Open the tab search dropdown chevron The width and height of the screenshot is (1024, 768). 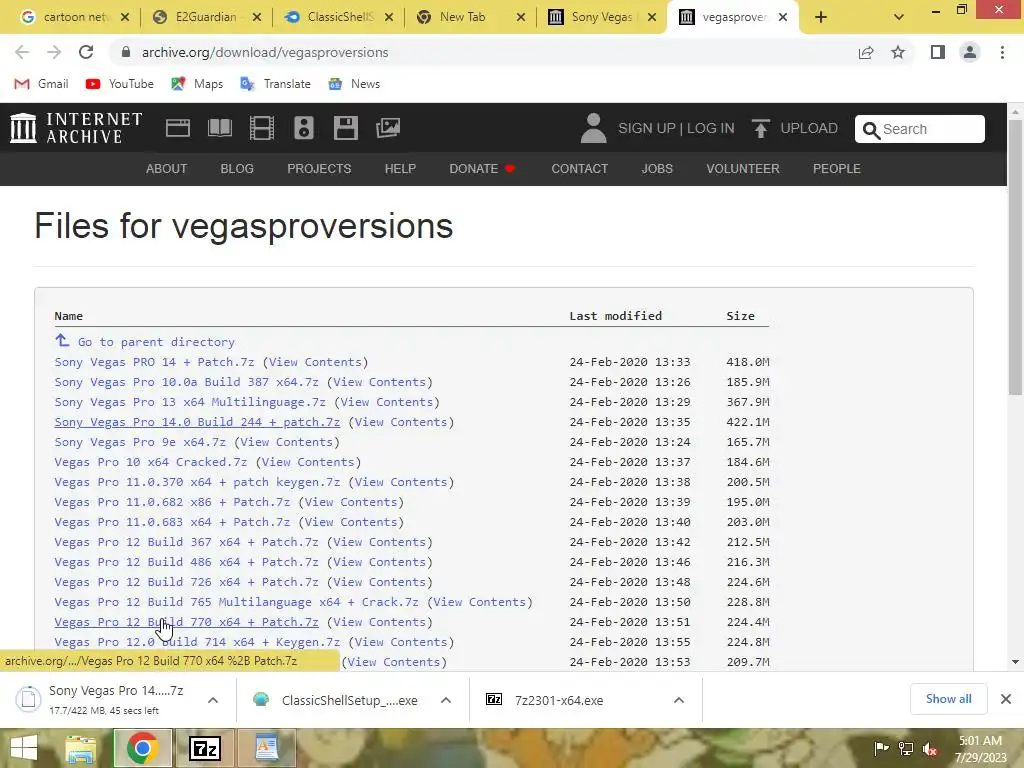pyautogui.click(x=899, y=18)
